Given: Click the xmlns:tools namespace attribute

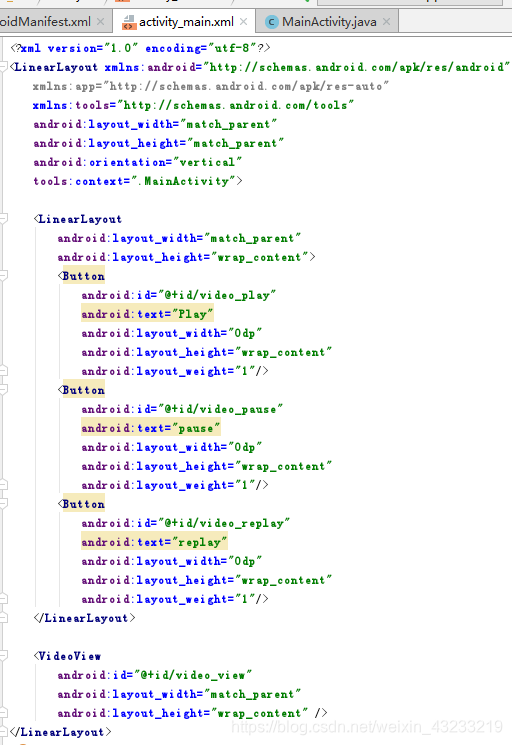Looking at the screenshot, I should (x=193, y=105).
